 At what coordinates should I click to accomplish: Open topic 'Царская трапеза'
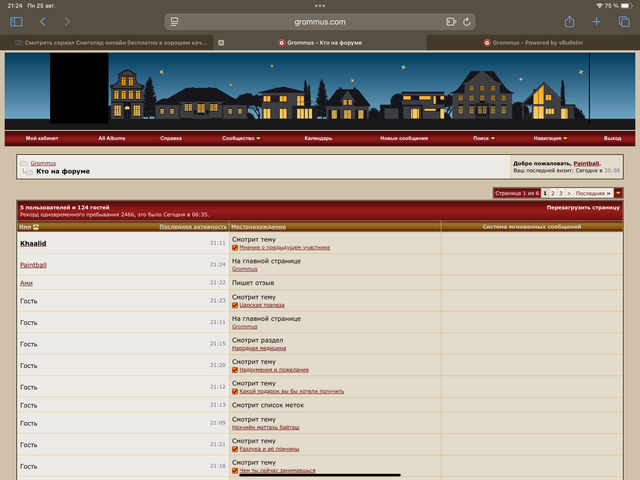pos(262,305)
